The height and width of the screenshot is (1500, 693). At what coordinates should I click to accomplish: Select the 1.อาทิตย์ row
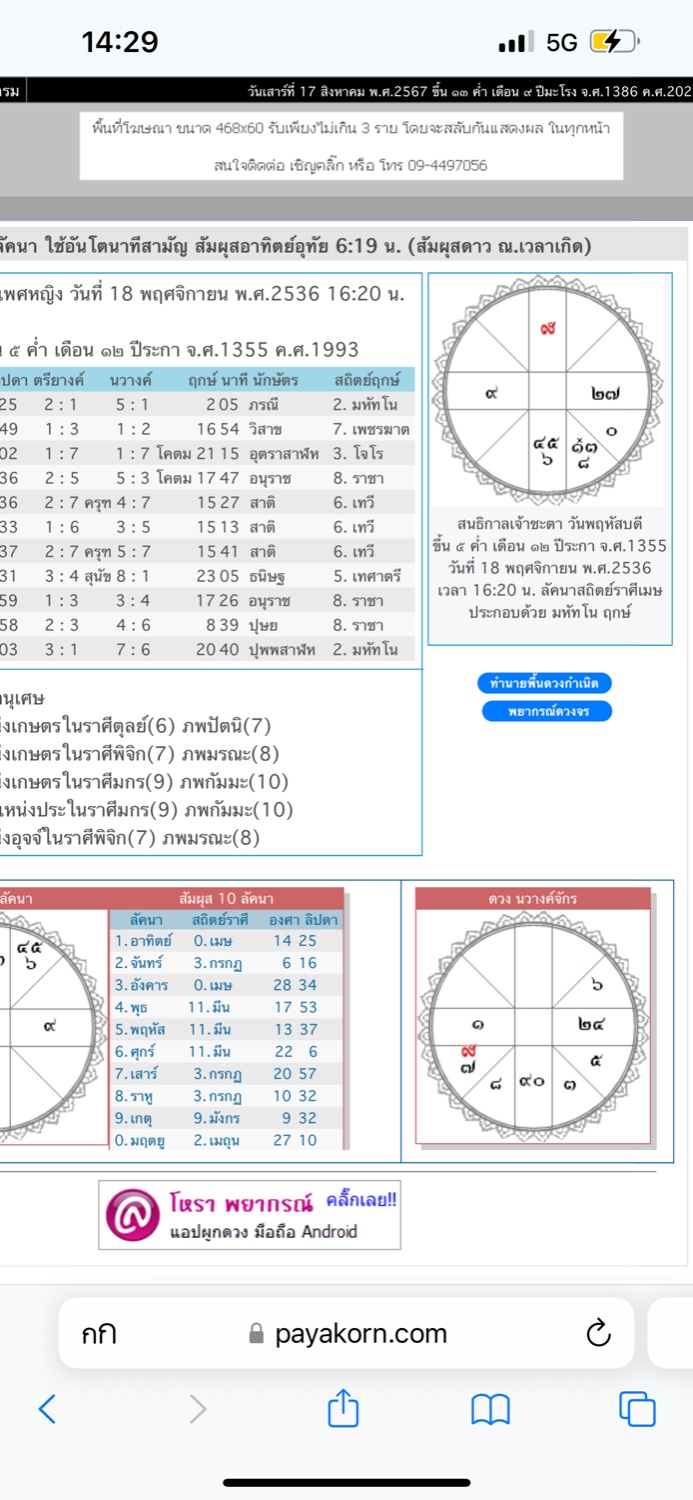226,941
